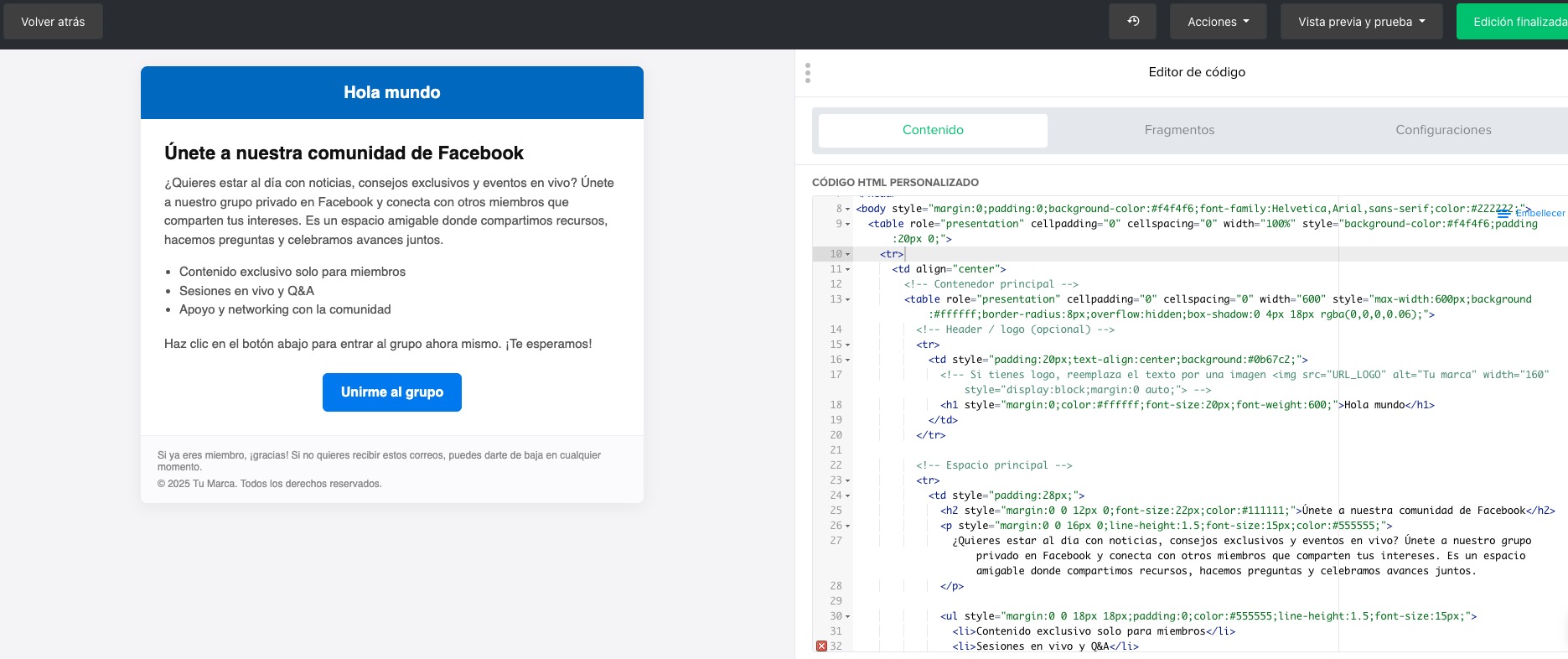The height and width of the screenshot is (659, 1568).
Task: Click the Si ya eres miembro footer text
Action: click(x=379, y=461)
